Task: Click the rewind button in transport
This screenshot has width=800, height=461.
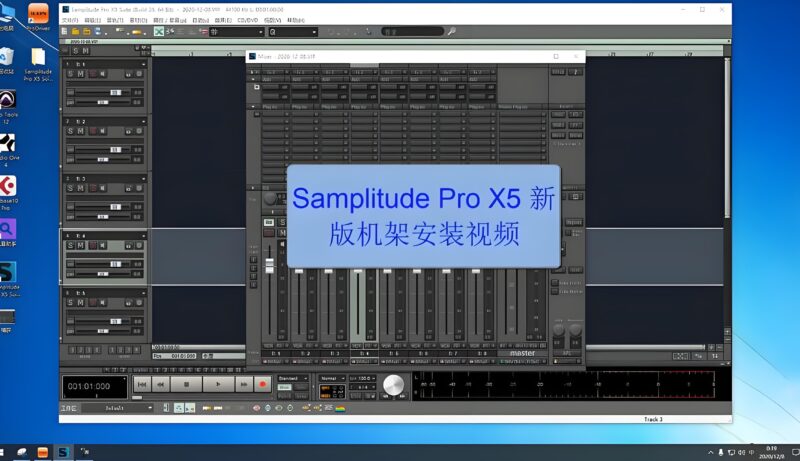Action: coord(160,384)
